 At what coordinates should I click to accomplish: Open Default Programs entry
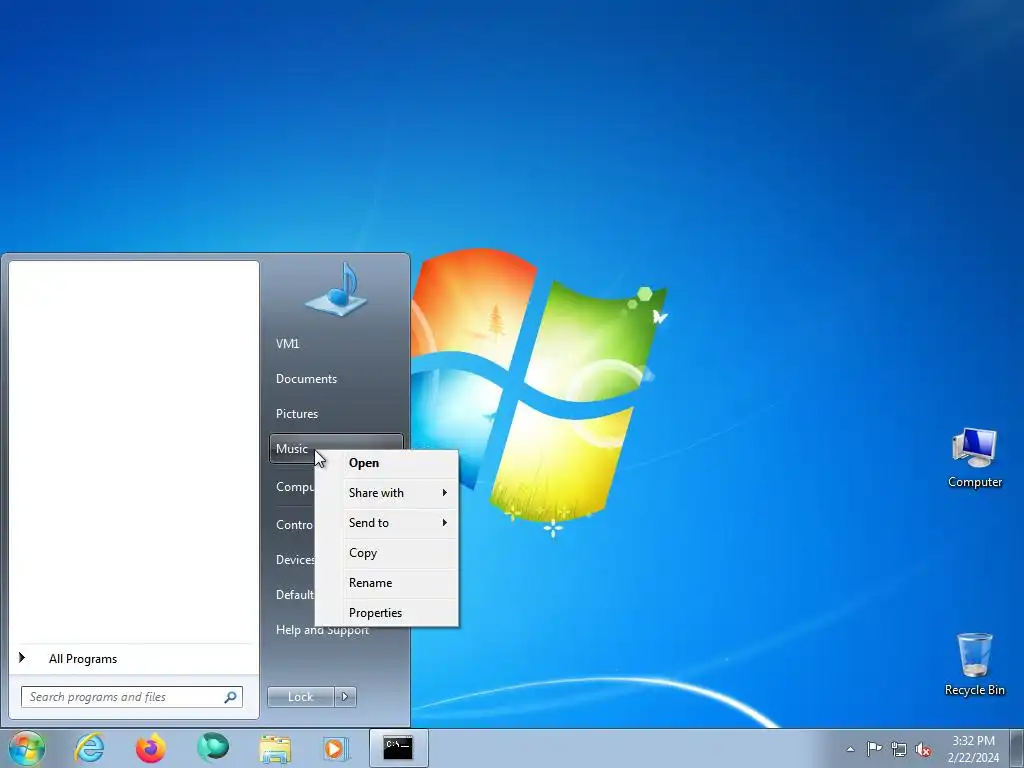coord(295,595)
